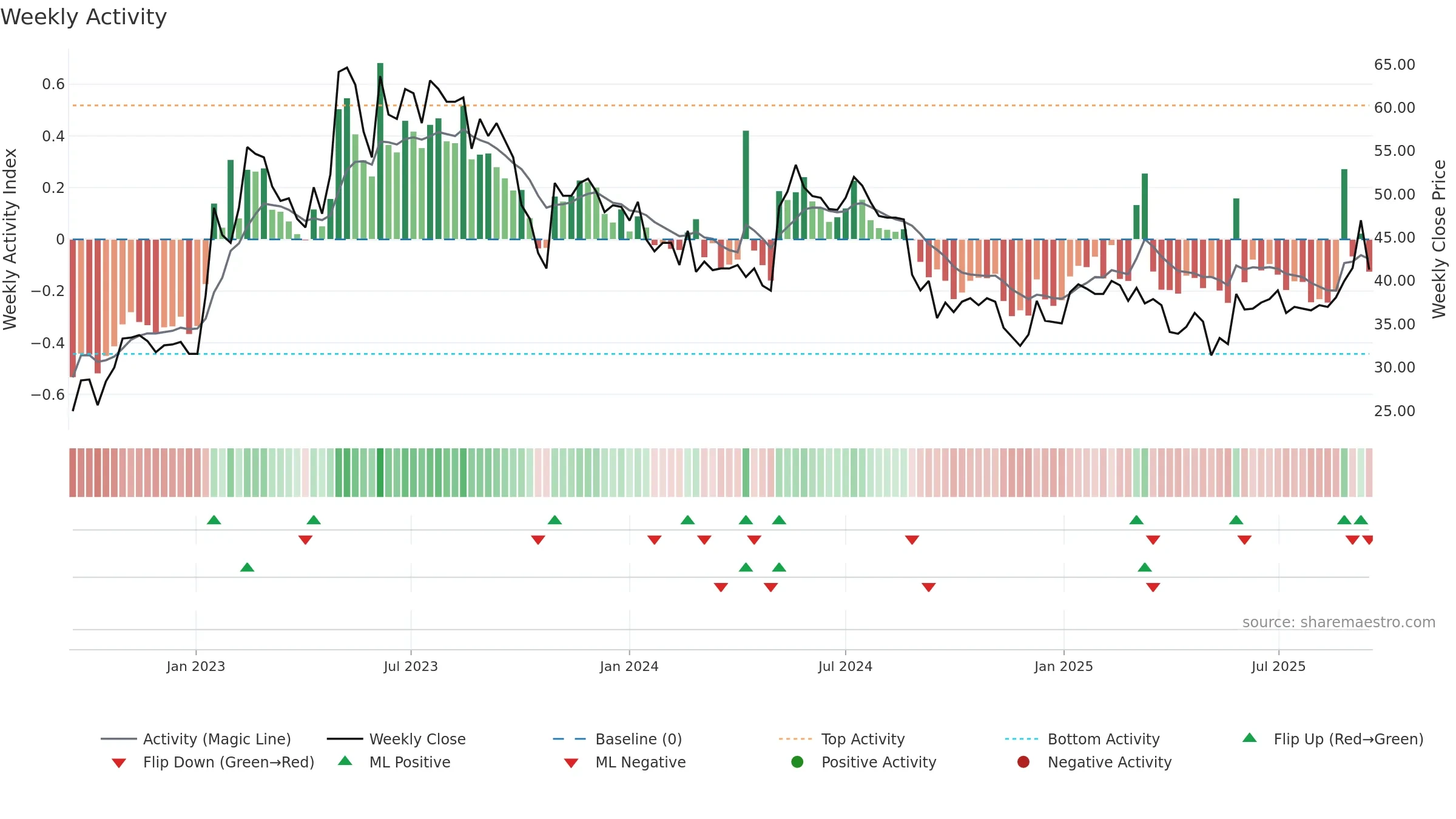Click the isolated tall green bar in April 2024
Screen dimensions: 1456x819
746,185
